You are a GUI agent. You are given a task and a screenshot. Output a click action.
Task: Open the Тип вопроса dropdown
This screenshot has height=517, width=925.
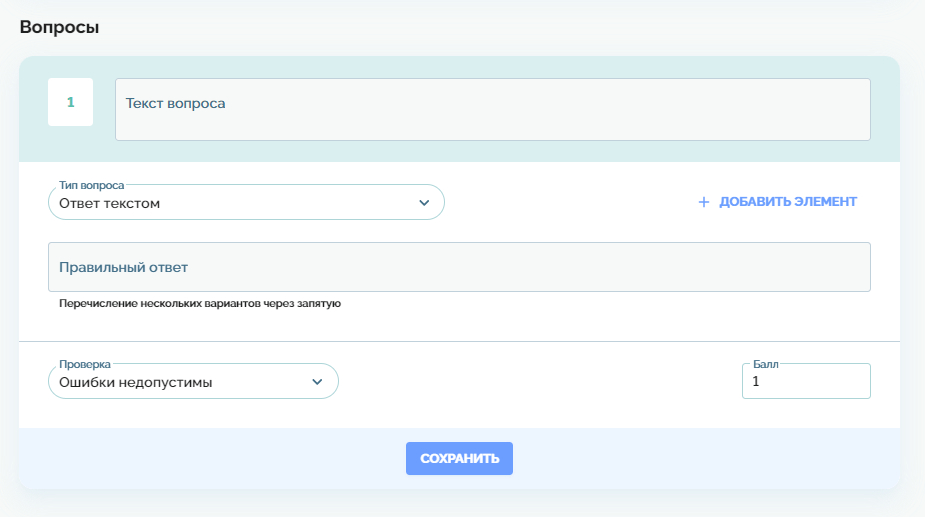[x=245, y=203]
